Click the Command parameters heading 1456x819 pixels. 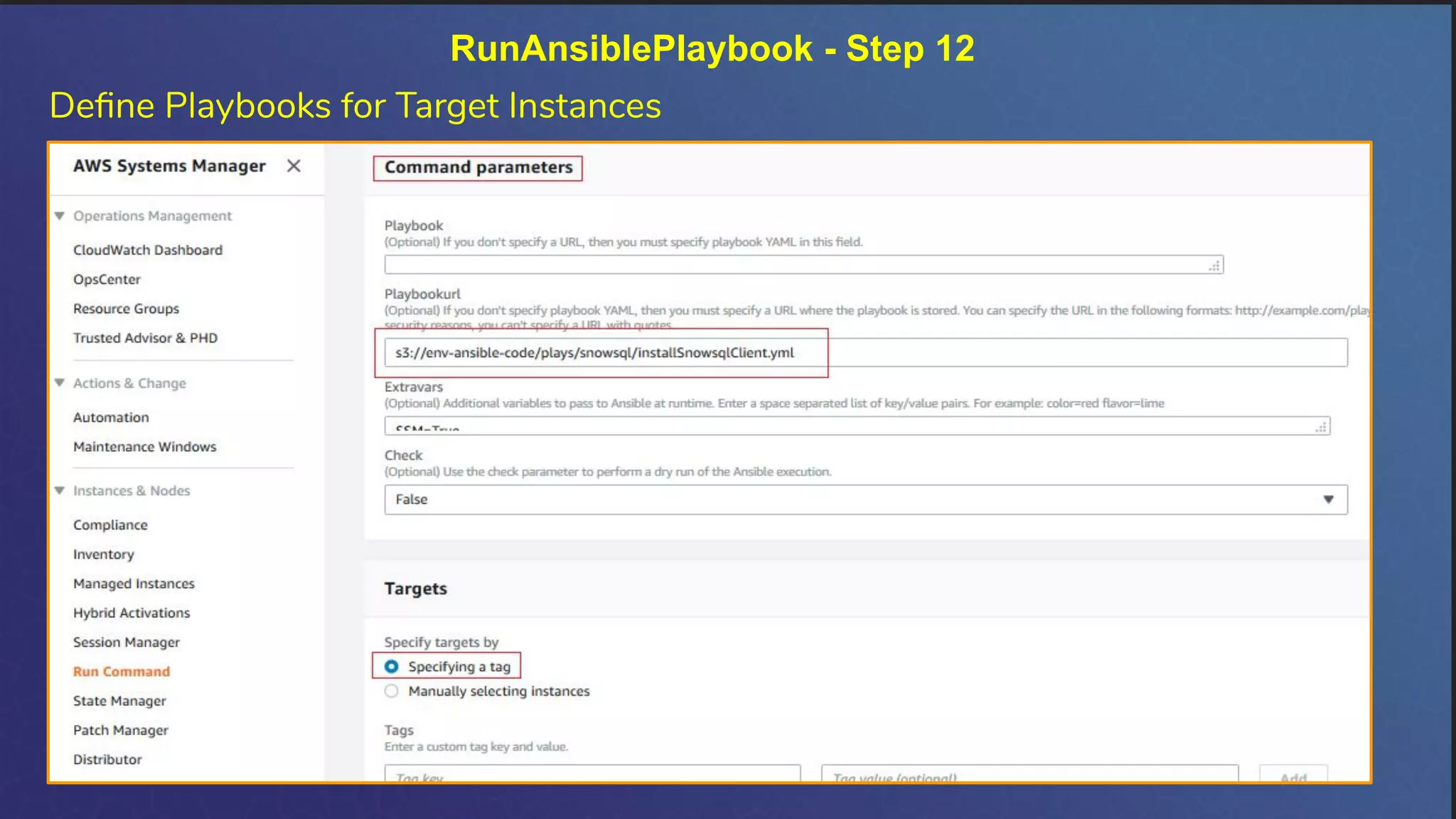(x=478, y=167)
